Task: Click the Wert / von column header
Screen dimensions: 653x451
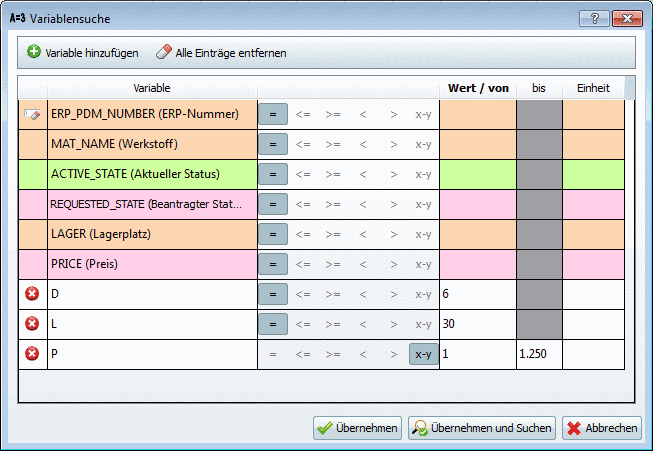Action: [x=478, y=88]
